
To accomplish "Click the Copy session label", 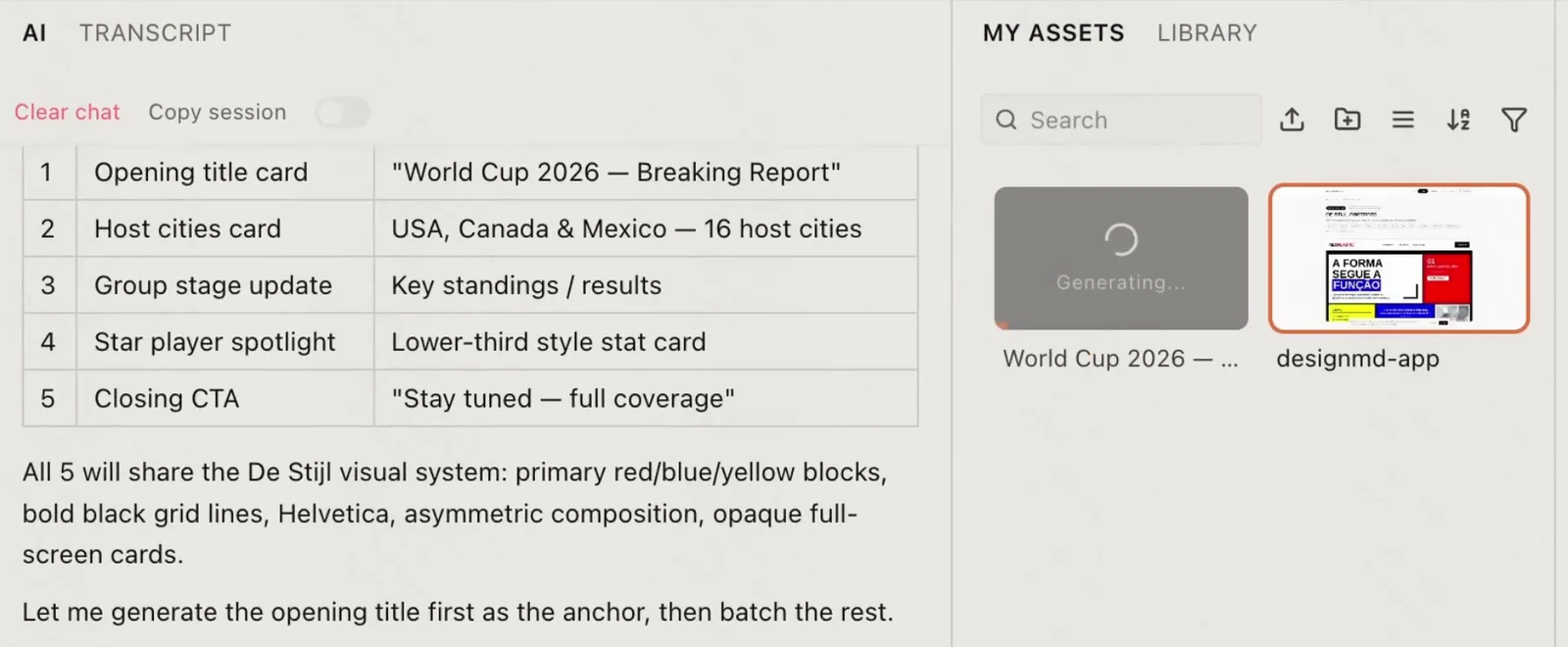I will (x=218, y=112).
